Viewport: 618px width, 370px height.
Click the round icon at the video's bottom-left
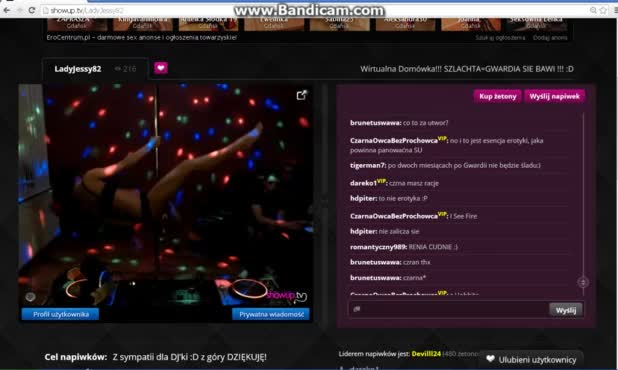tap(30, 297)
